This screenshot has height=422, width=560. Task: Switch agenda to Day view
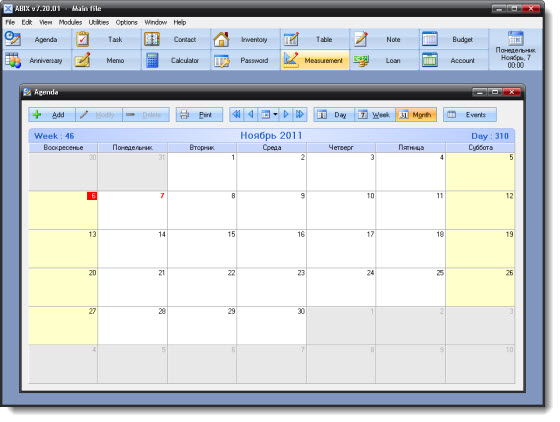(334, 115)
